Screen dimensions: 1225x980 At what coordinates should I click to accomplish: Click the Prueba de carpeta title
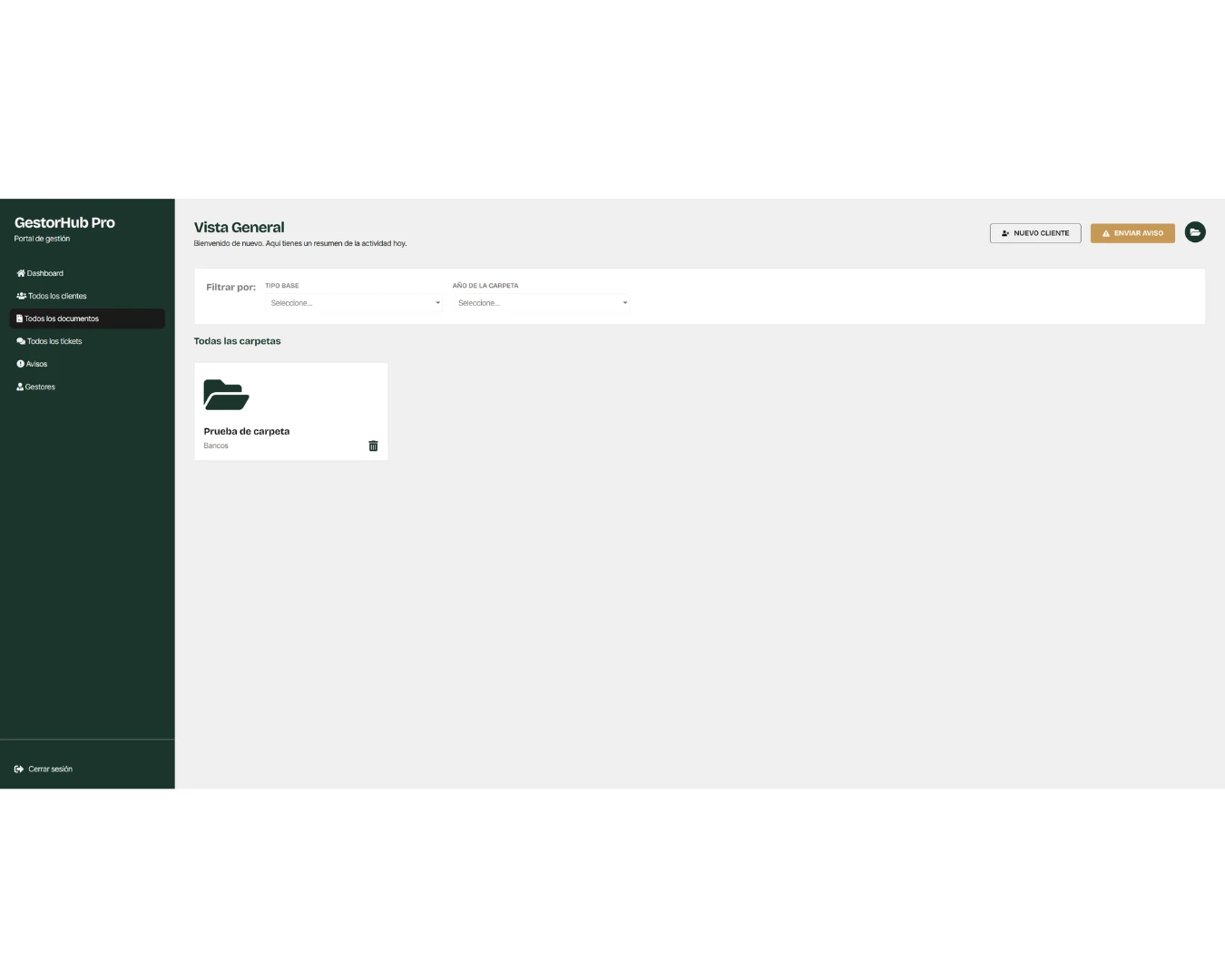coord(247,431)
